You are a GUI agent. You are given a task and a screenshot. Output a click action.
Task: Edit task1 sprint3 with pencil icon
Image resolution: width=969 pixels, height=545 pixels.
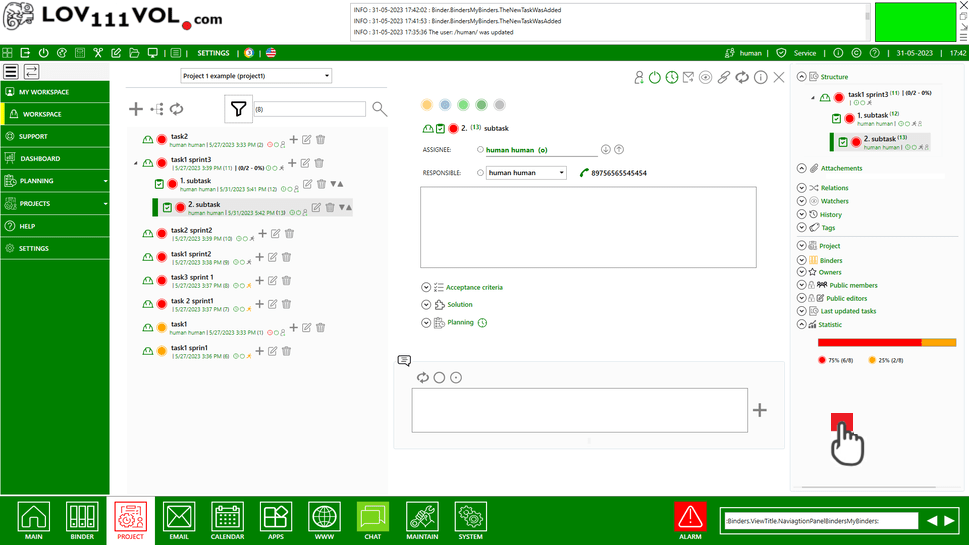305,163
